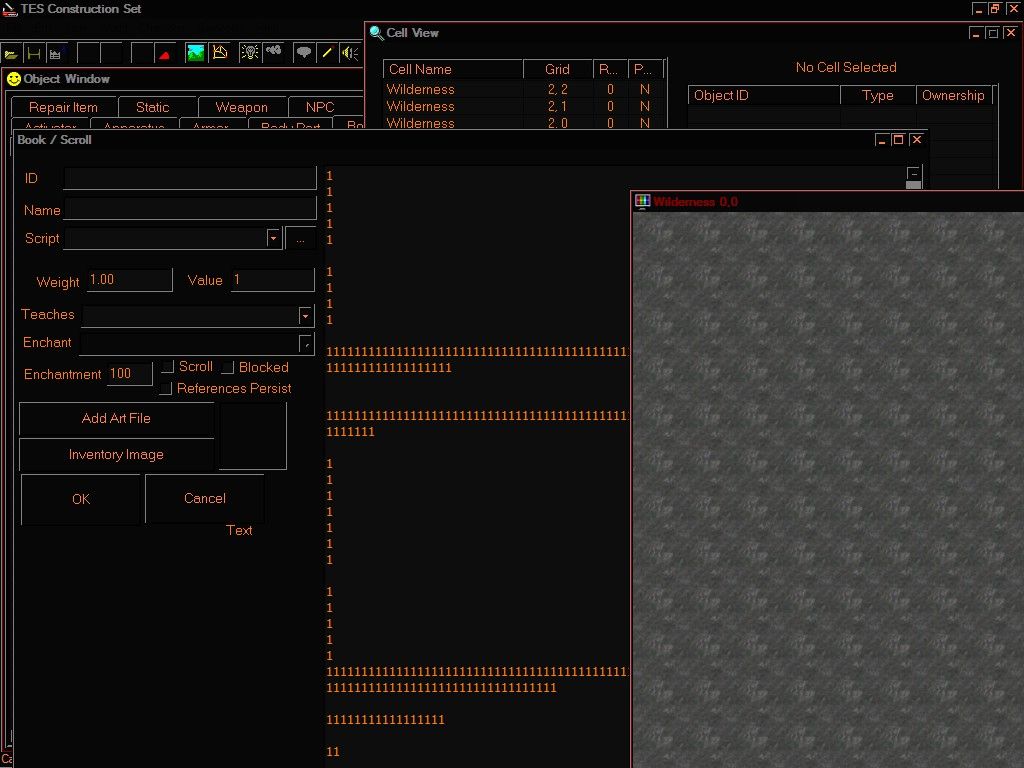The image size is (1024, 768).
Task: Click the Grid column header
Action: click(558, 69)
